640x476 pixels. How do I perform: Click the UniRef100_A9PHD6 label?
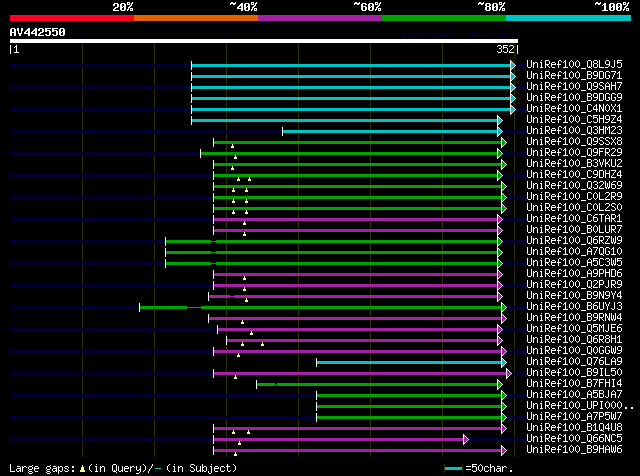pos(574,274)
